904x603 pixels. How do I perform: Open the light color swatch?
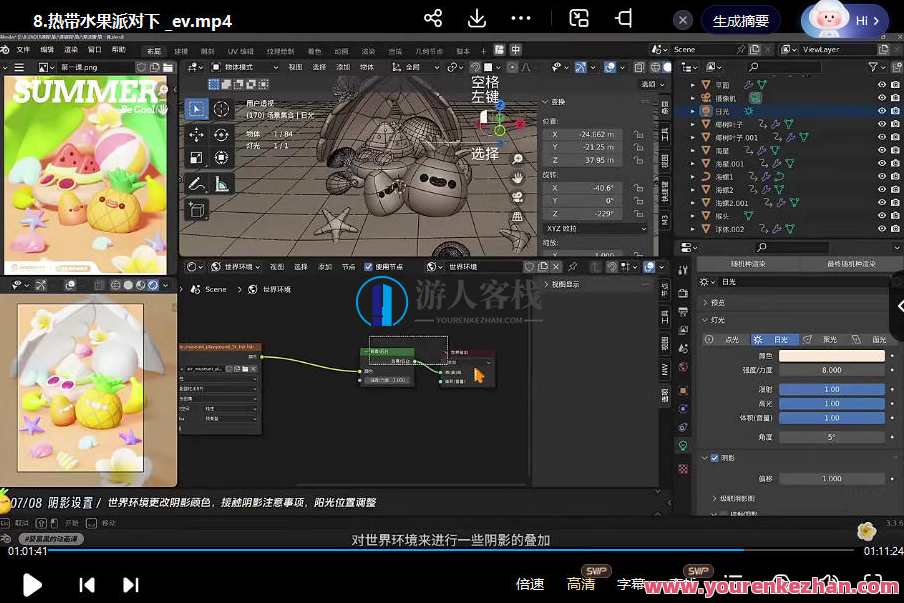click(x=831, y=356)
